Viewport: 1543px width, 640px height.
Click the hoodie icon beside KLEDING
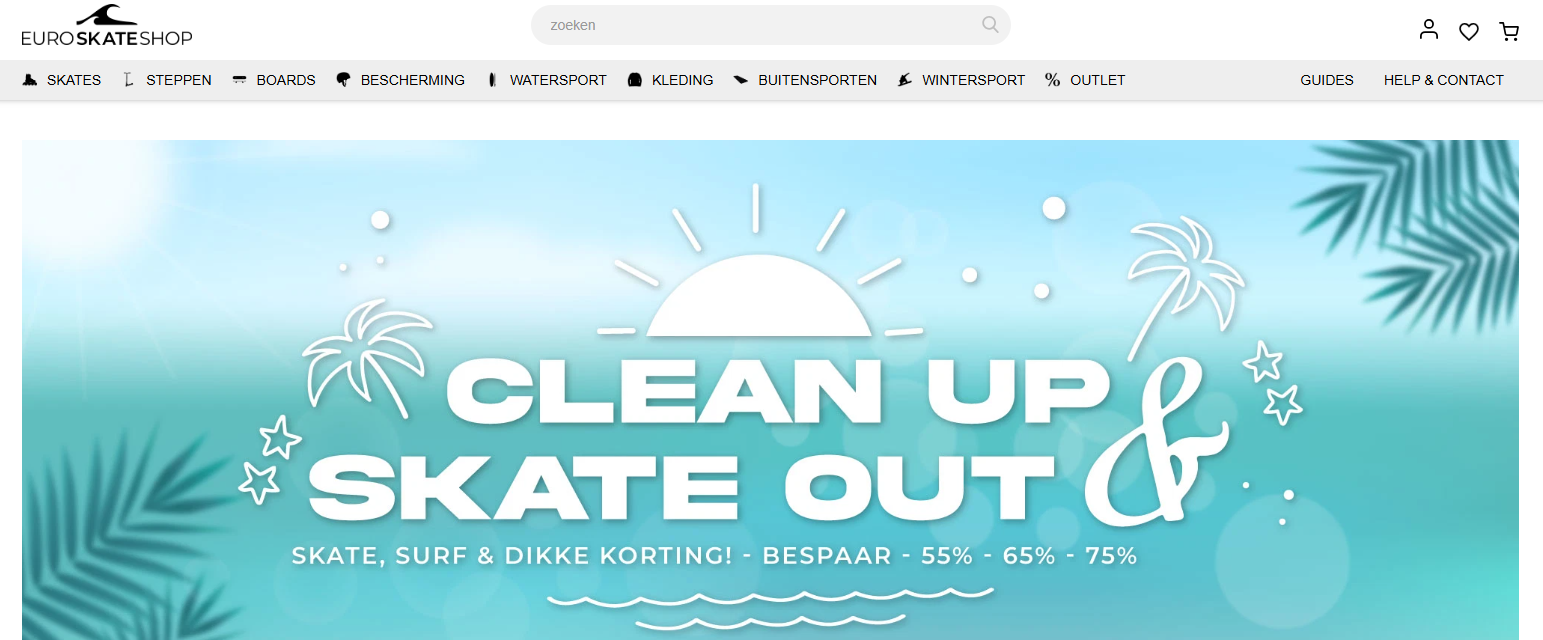(x=634, y=79)
